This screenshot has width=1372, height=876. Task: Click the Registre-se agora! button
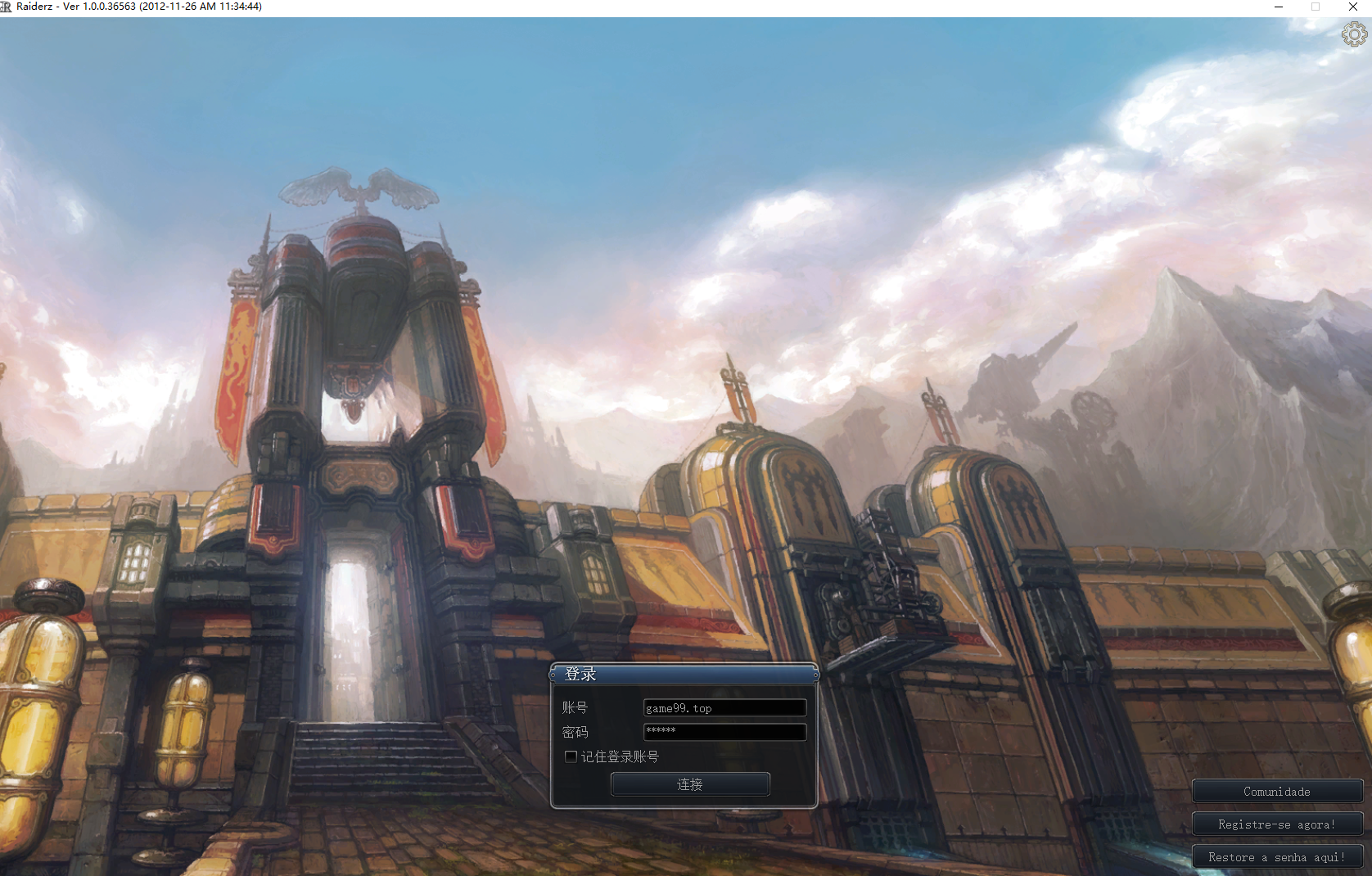pyautogui.click(x=1276, y=824)
